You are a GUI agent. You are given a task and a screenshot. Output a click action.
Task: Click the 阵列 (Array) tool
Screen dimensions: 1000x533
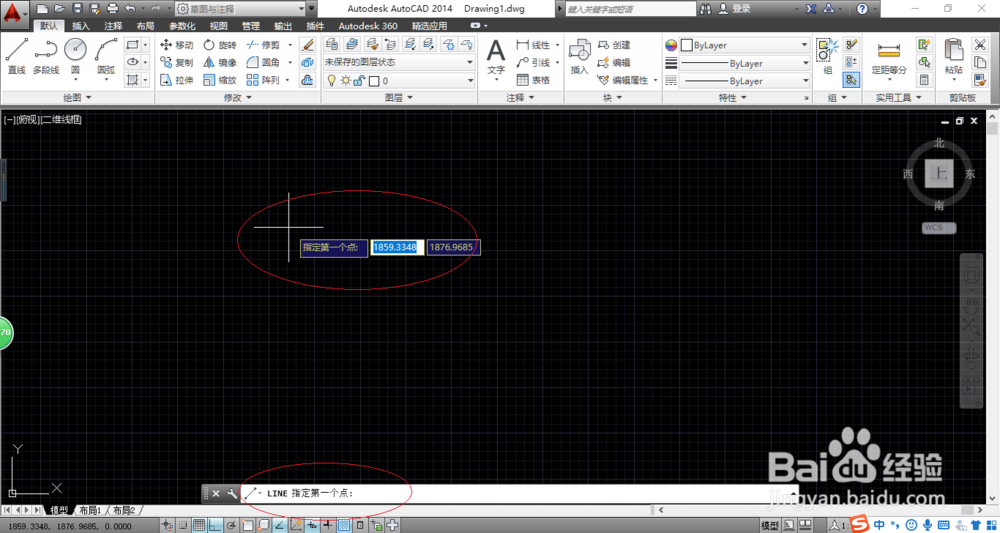tap(263, 80)
